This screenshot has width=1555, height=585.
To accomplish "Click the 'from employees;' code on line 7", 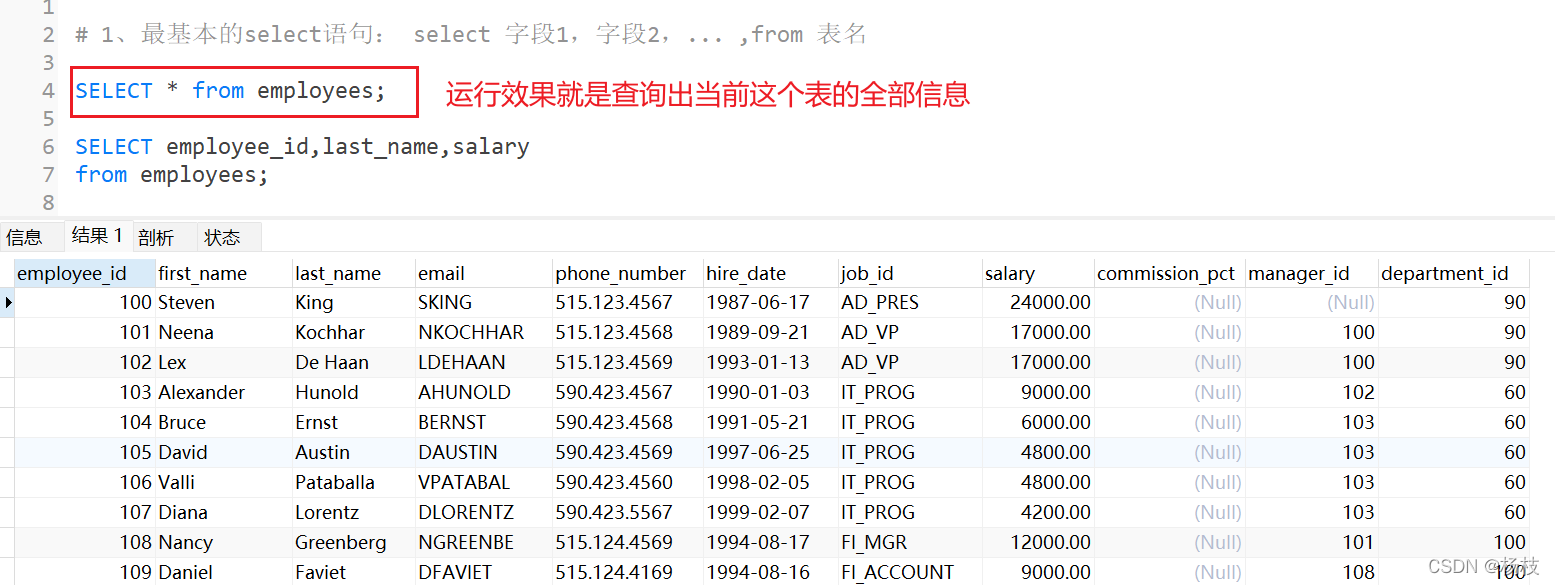I will (x=172, y=175).
